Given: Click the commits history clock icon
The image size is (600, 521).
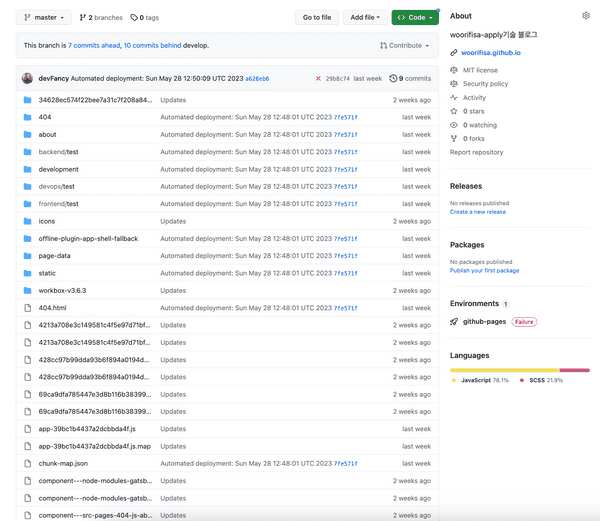Looking at the screenshot, I should point(394,78).
